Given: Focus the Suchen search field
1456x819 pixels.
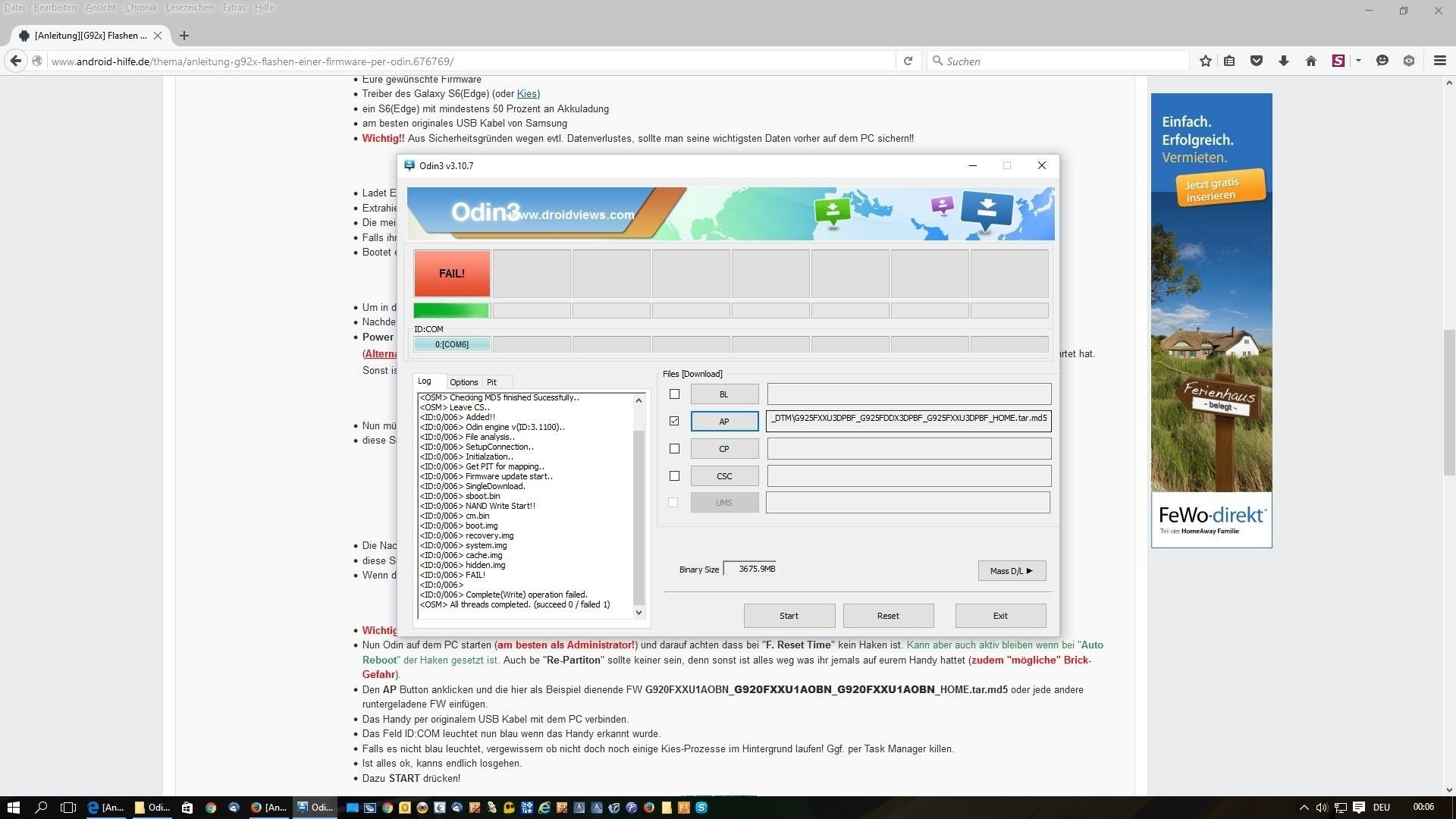Looking at the screenshot, I should coord(1058,61).
